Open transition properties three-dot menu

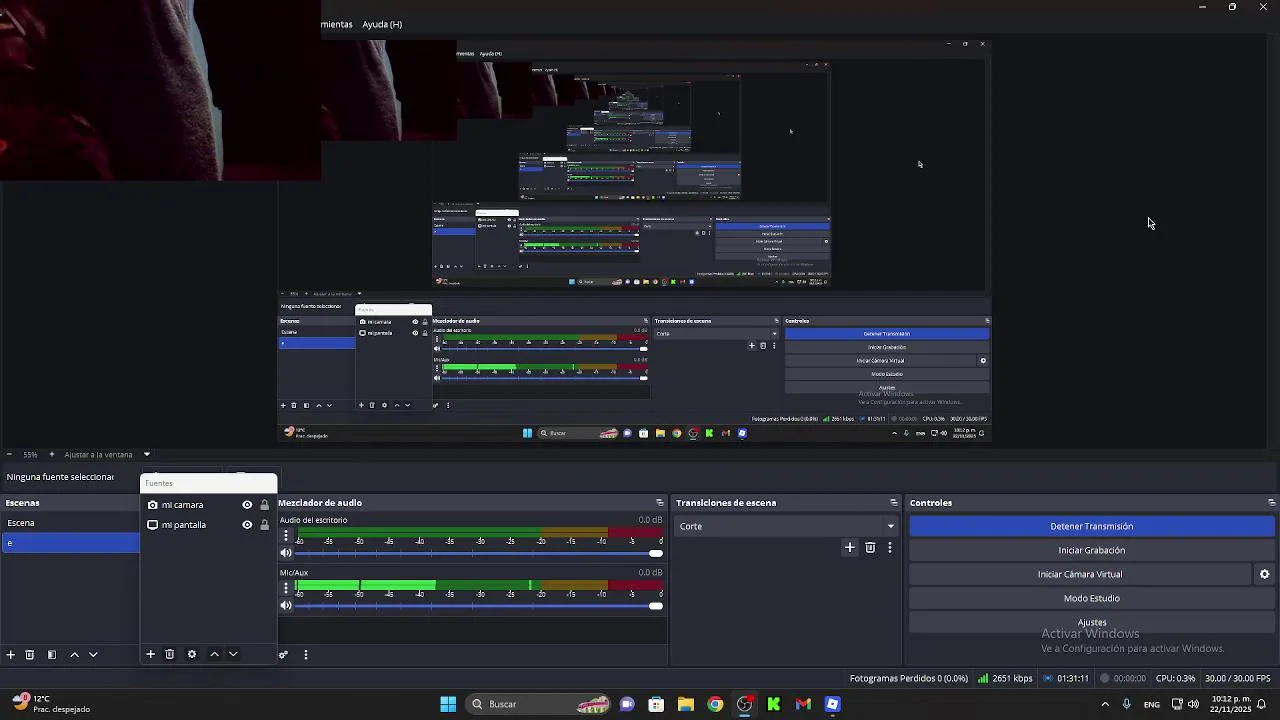point(889,547)
